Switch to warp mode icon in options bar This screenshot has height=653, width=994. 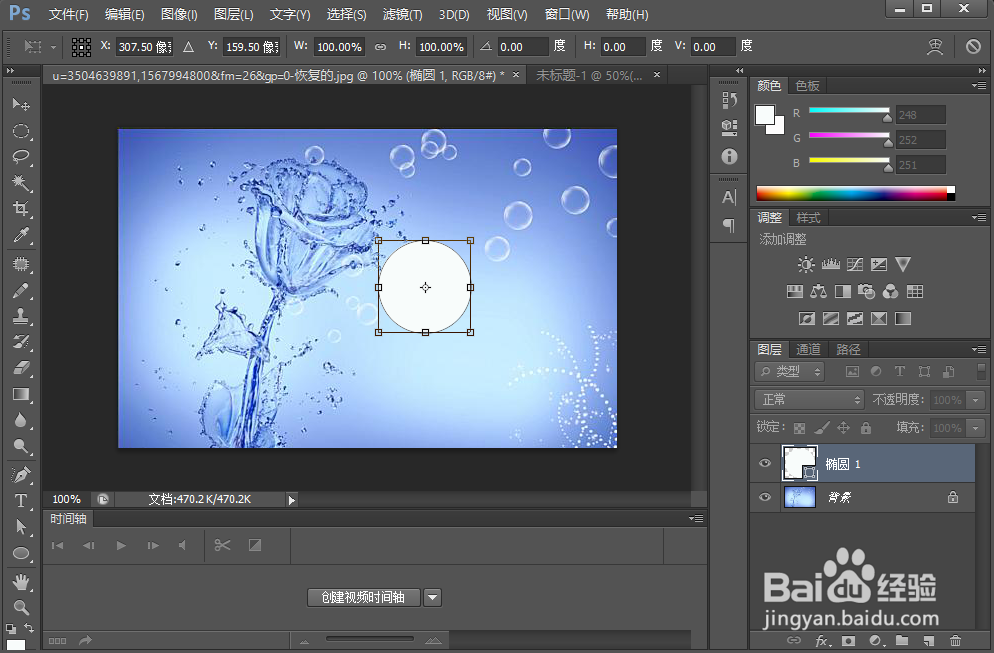935,46
